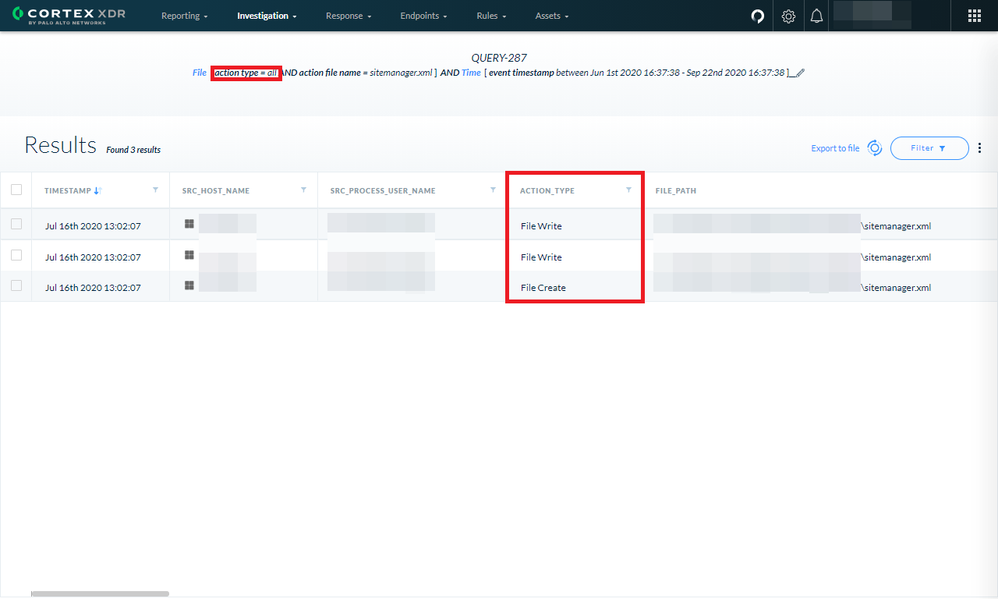Open the Response menu

[x=348, y=16]
